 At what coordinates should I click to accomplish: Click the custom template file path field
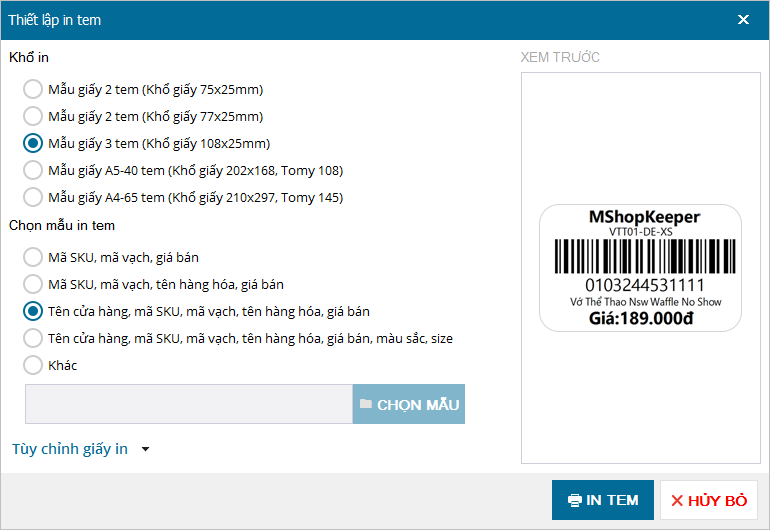188,404
